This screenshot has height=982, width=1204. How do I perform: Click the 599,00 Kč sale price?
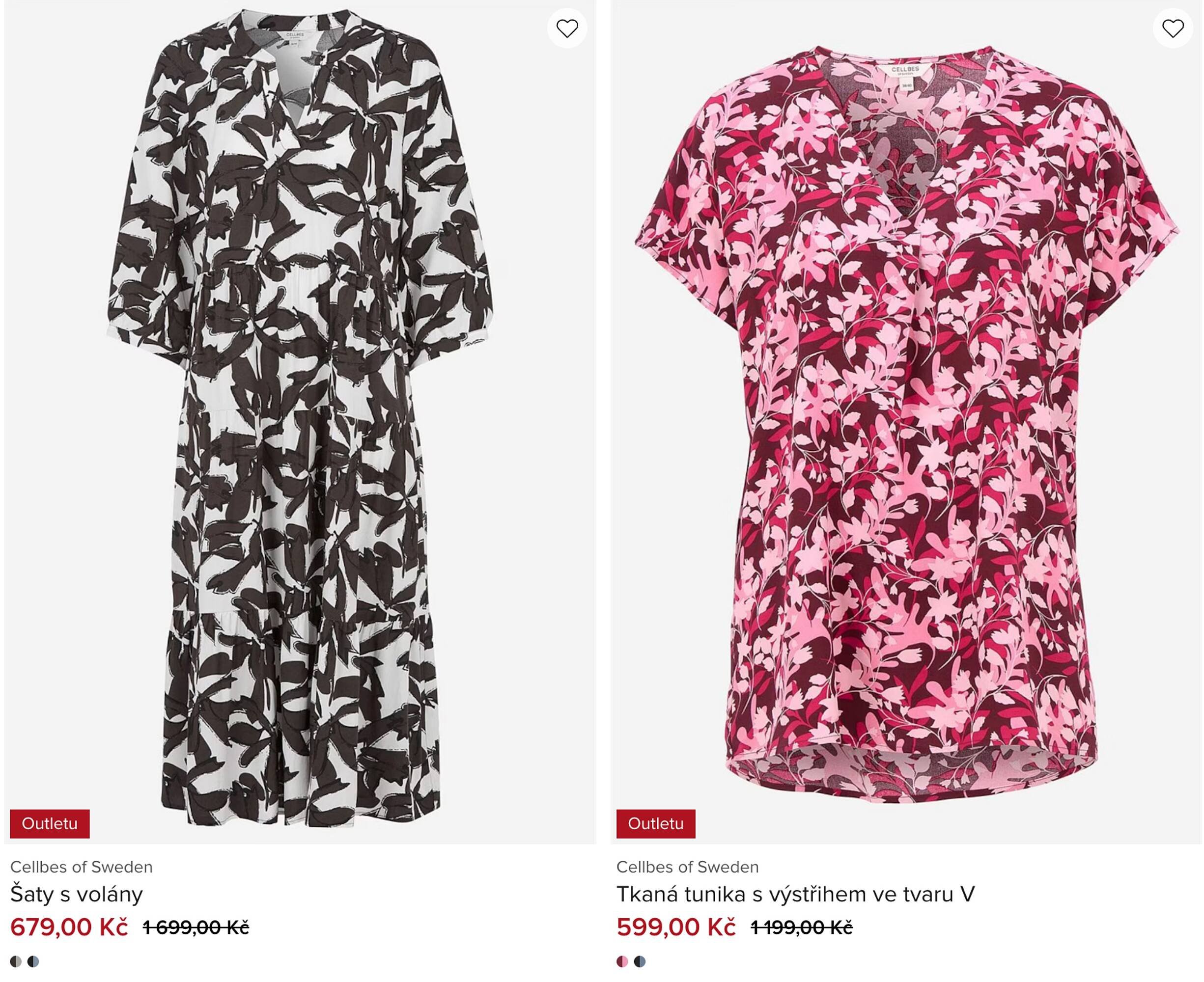click(x=676, y=927)
